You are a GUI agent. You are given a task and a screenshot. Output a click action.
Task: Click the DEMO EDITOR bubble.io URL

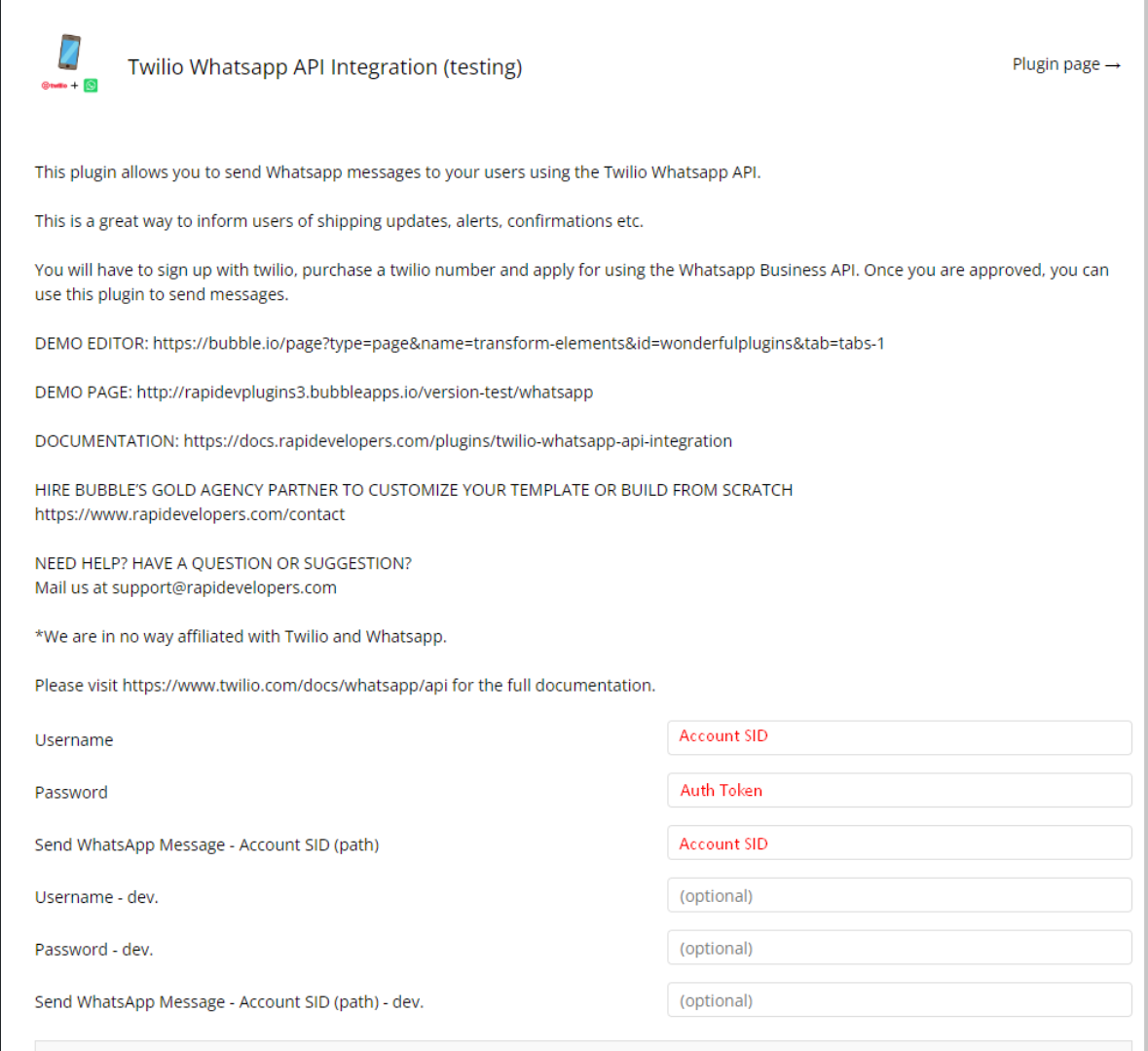518,344
